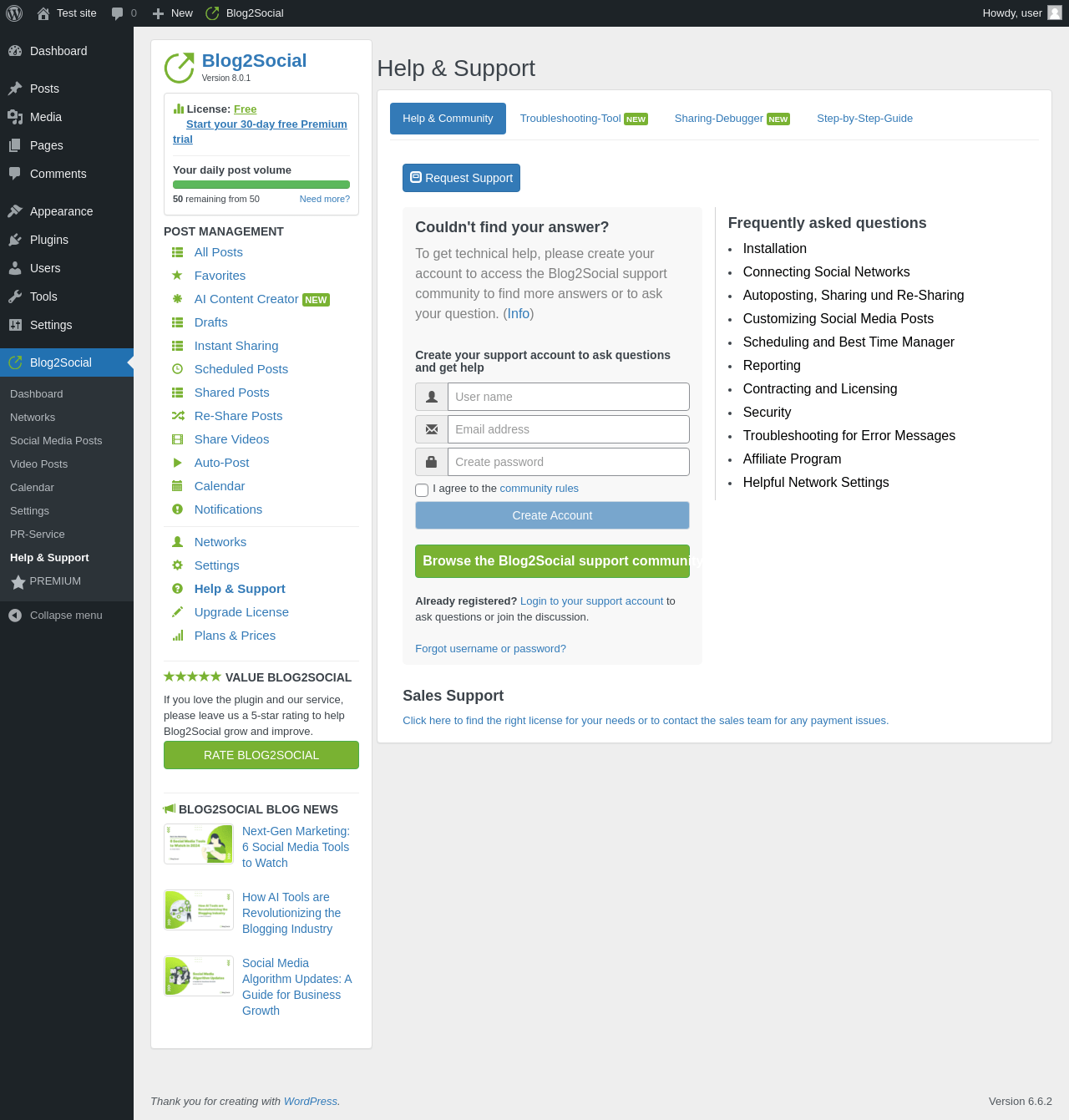The width and height of the screenshot is (1069, 1120).
Task: Click the Re-Share Posts shuffle icon
Action: (x=178, y=416)
